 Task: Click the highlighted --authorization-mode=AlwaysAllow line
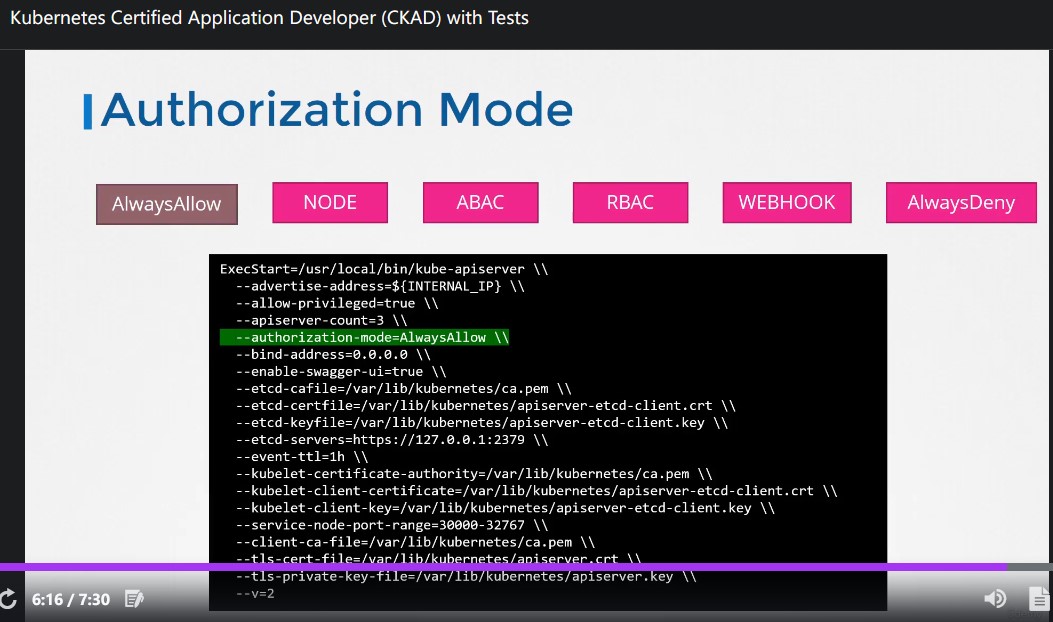coord(365,337)
